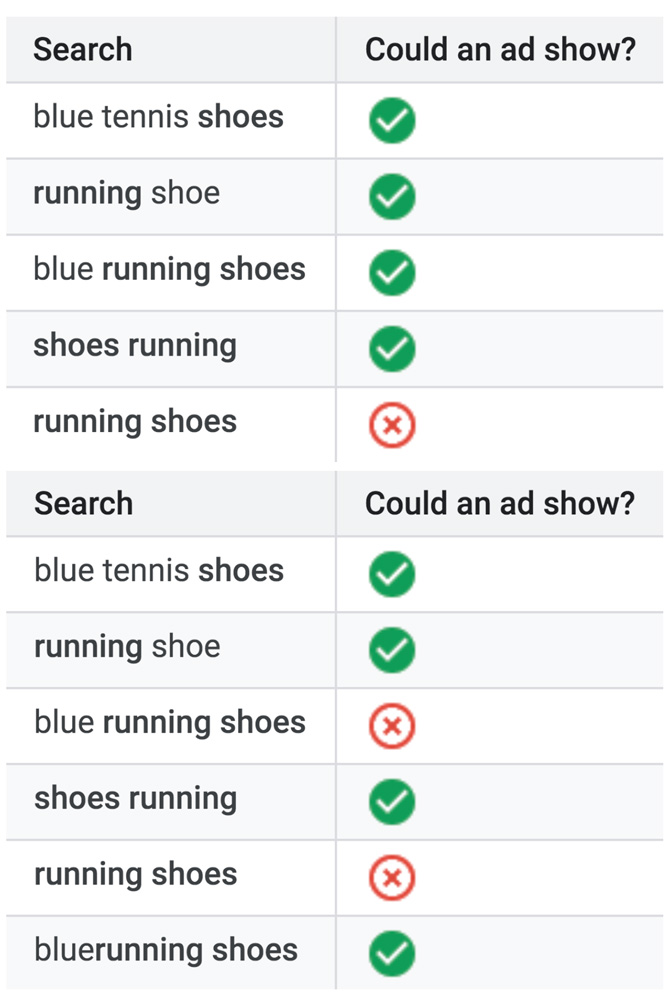Click the first table's Search column header
The width and height of the screenshot is (669, 1000).
(83, 49)
